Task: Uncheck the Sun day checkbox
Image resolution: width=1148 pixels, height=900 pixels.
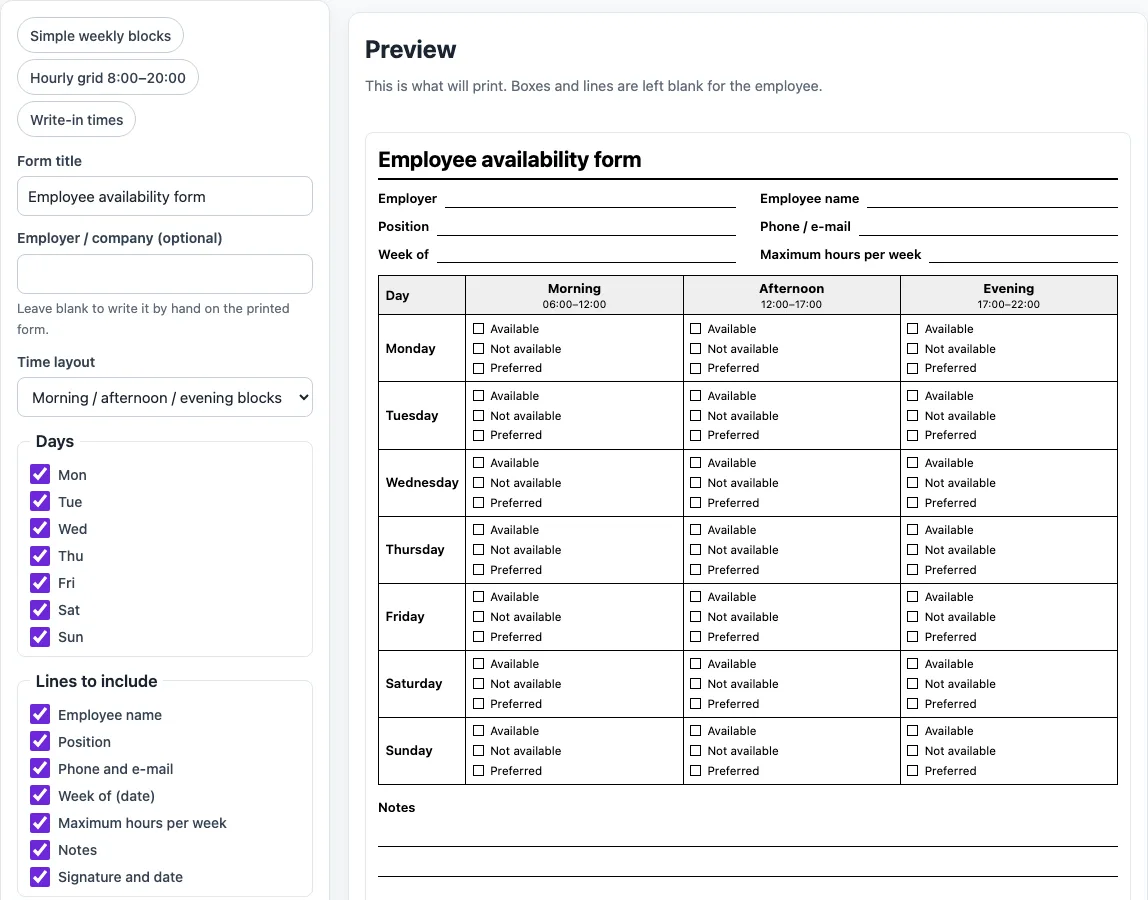Action: coord(40,637)
